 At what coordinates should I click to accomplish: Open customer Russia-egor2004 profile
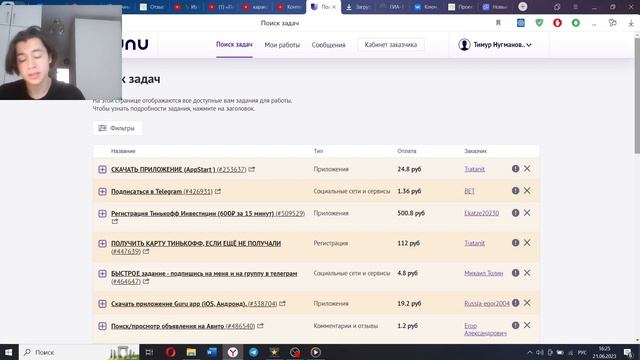487,303
